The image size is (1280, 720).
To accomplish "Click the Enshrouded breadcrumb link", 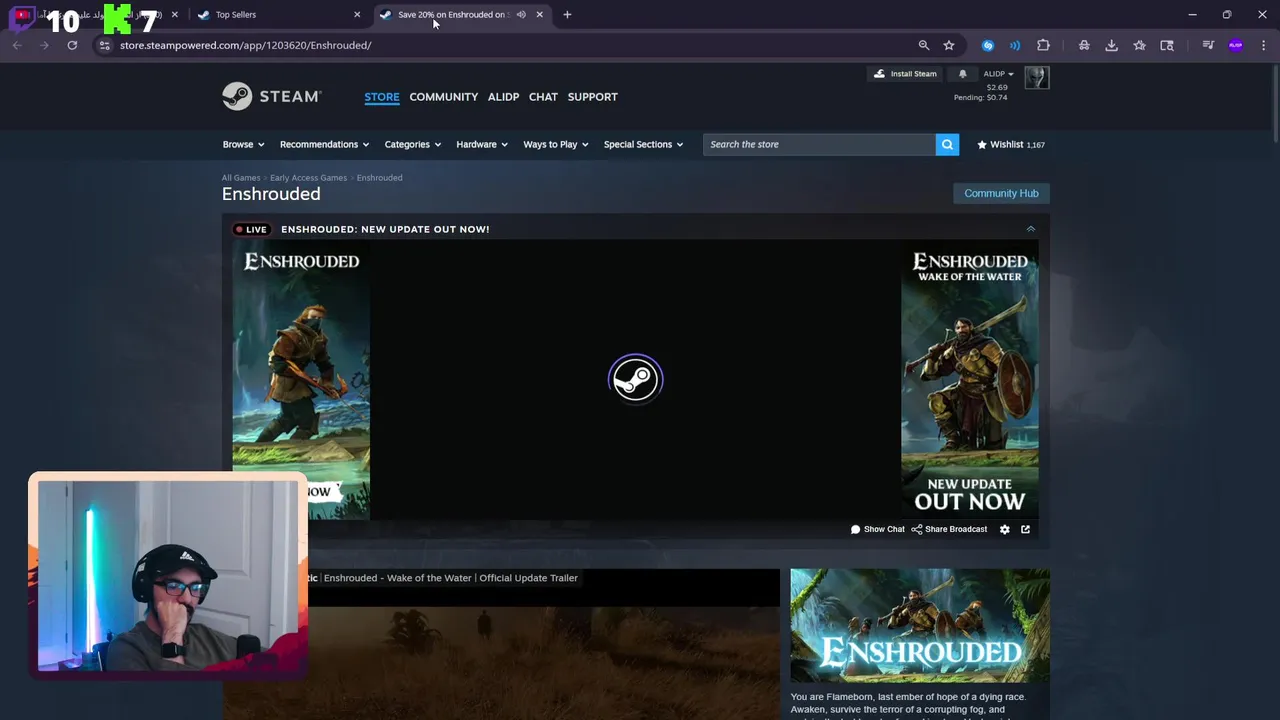I will 379,178.
